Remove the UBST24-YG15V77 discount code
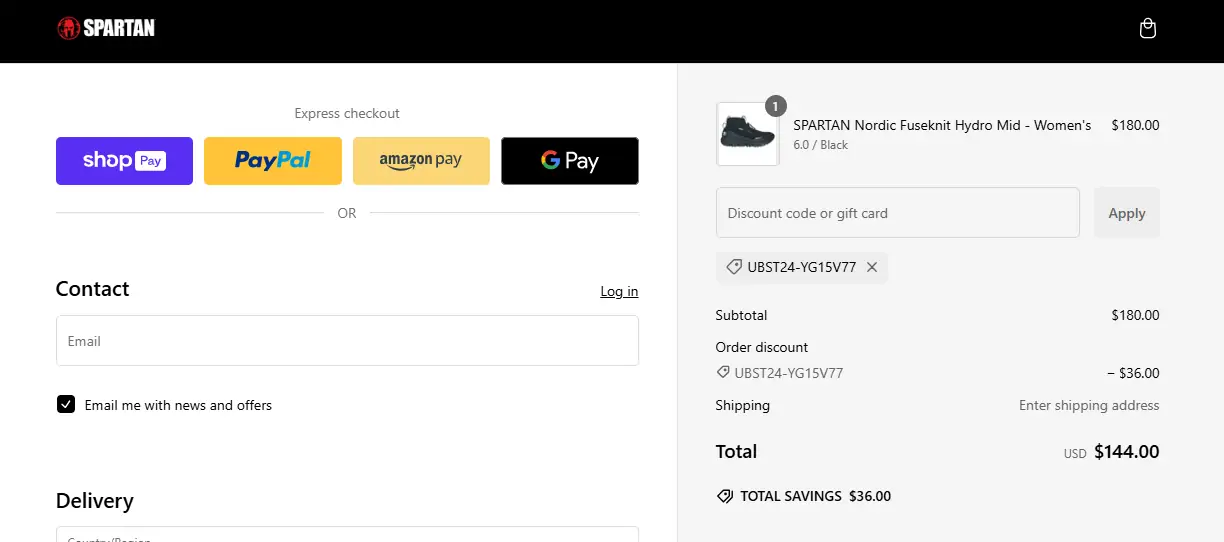The height and width of the screenshot is (542, 1224). click(x=872, y=267)
